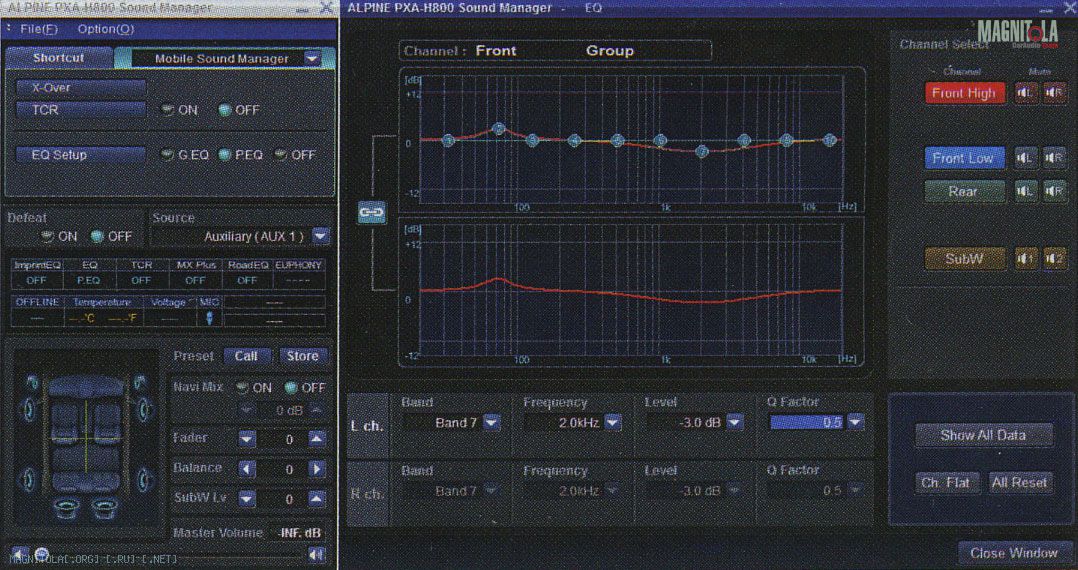Click the MIC microphone status icon
This screenshot has height=570, width=1078.
(x=209, y=318)
